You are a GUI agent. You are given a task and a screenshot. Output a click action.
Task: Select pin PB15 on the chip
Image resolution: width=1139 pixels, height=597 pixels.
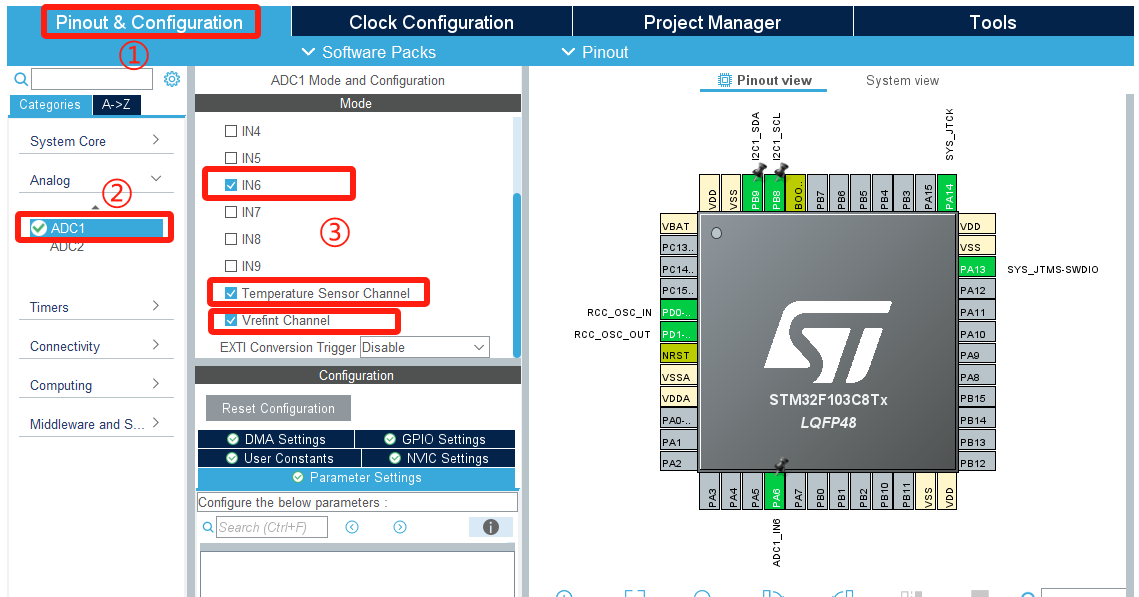976,398
